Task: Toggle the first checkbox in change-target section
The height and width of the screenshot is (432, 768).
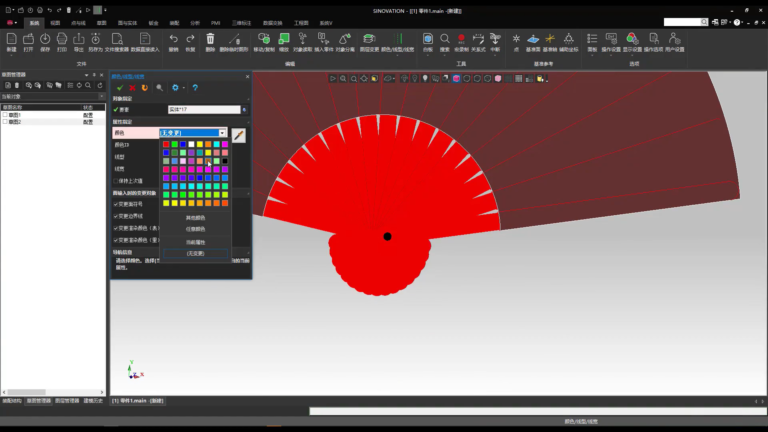Action: tap(116, 204)
